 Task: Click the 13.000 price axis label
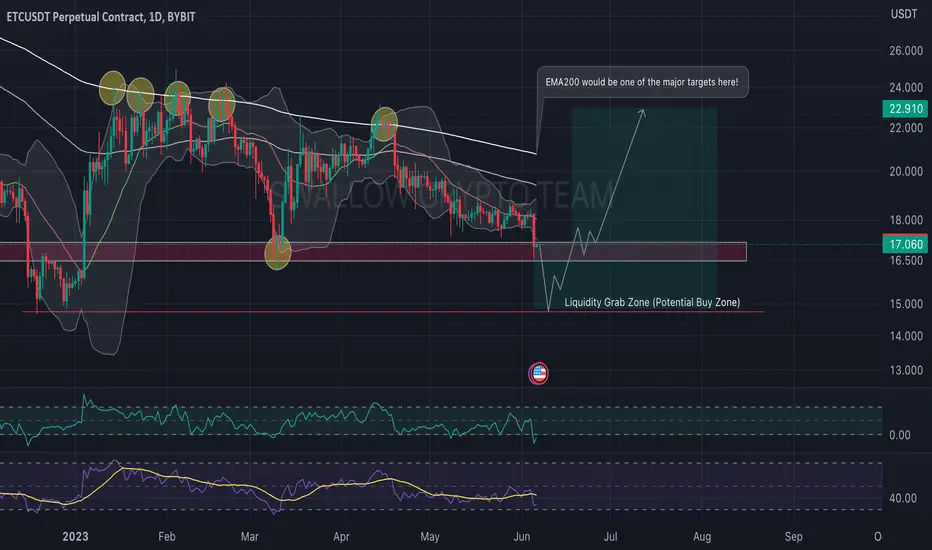pos(906,370)
